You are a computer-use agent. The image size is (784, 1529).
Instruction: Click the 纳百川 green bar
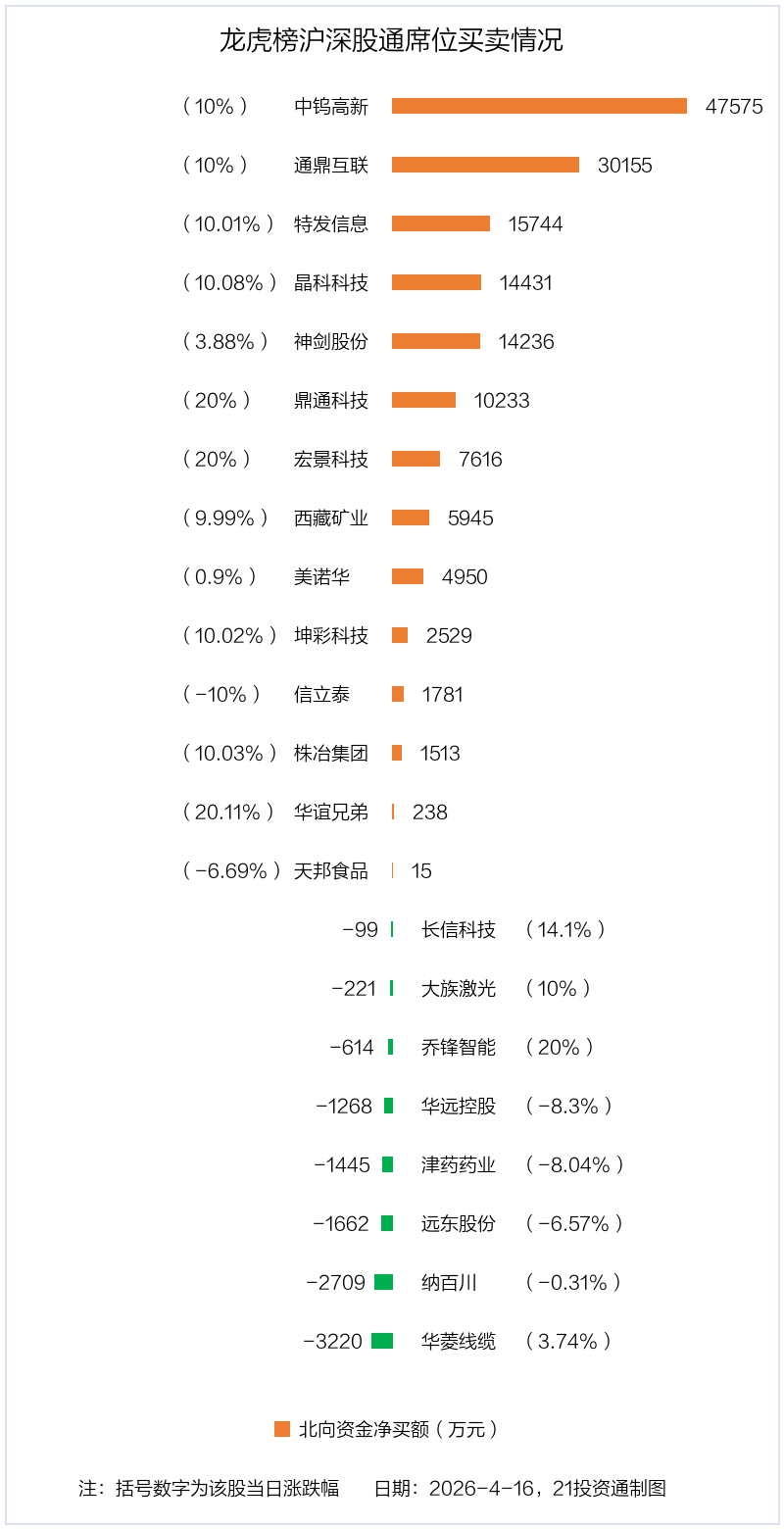click(x=383, y=1282)
